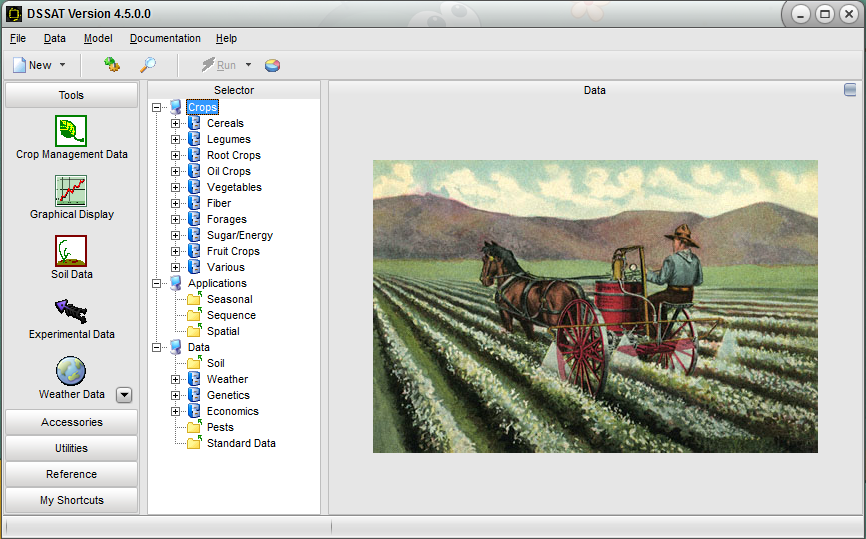
Task: Switch to the Tools panel header
Action: point(71,95)
